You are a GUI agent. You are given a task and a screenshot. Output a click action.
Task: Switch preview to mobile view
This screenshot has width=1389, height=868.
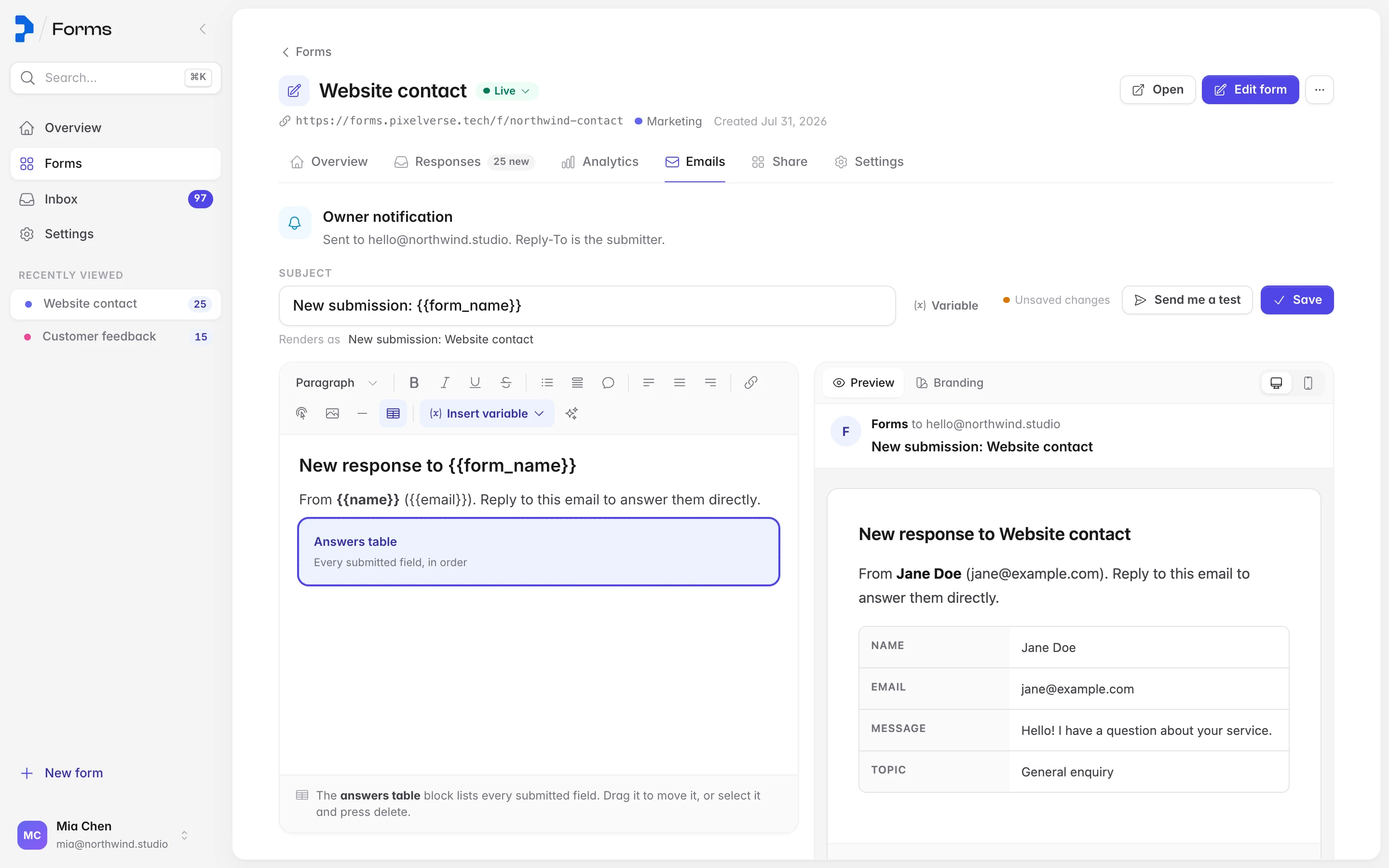pos(1308,383)
